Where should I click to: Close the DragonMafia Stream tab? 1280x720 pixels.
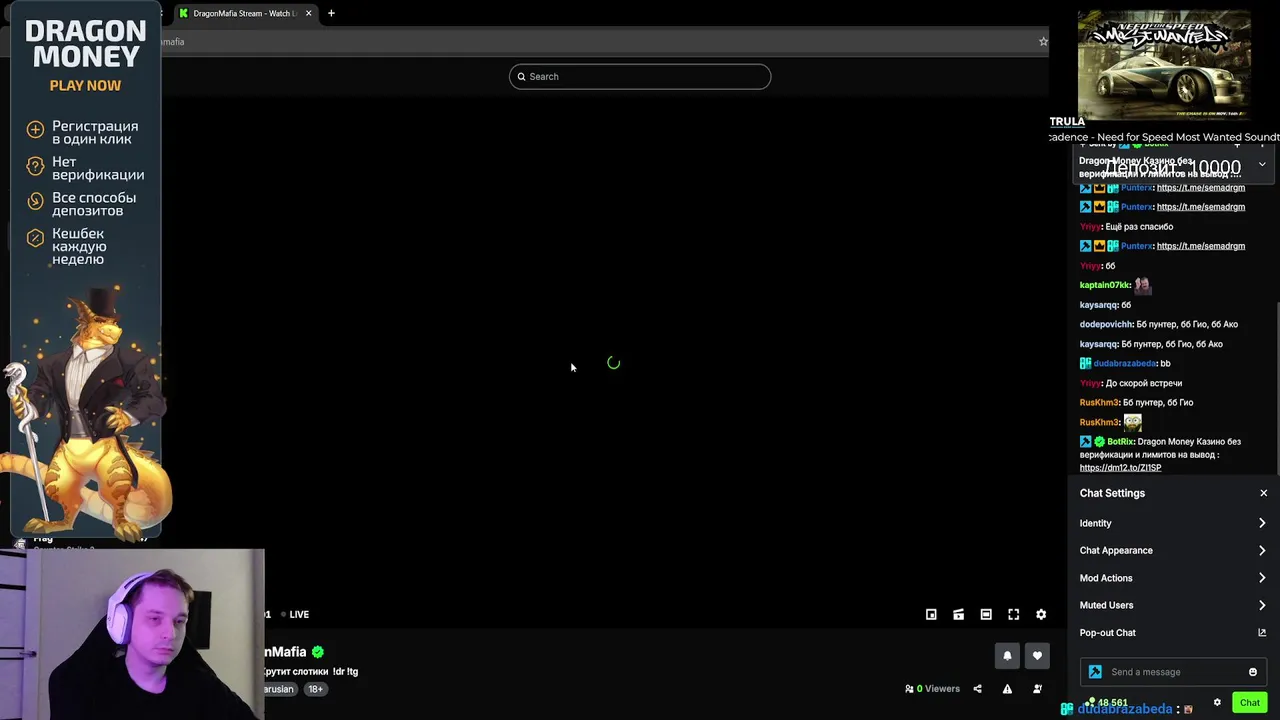[308, 13]
